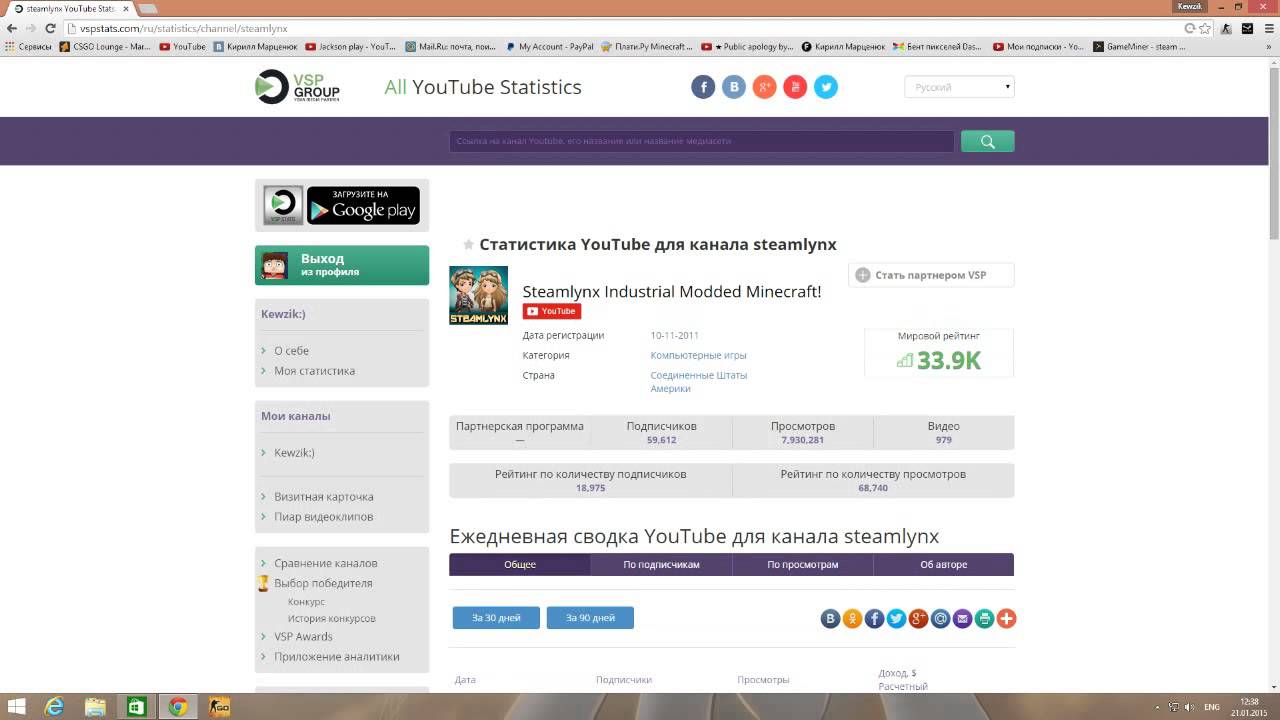Viewport: 1280px width, 720px height.
Task: Open the Google Play download badge
Action: (363, 205)
